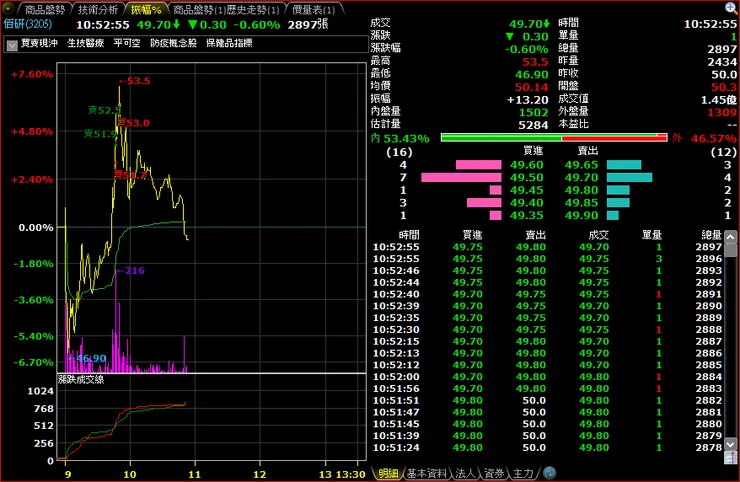Click the pink bid volume bar at 49.50

(461, 178)
